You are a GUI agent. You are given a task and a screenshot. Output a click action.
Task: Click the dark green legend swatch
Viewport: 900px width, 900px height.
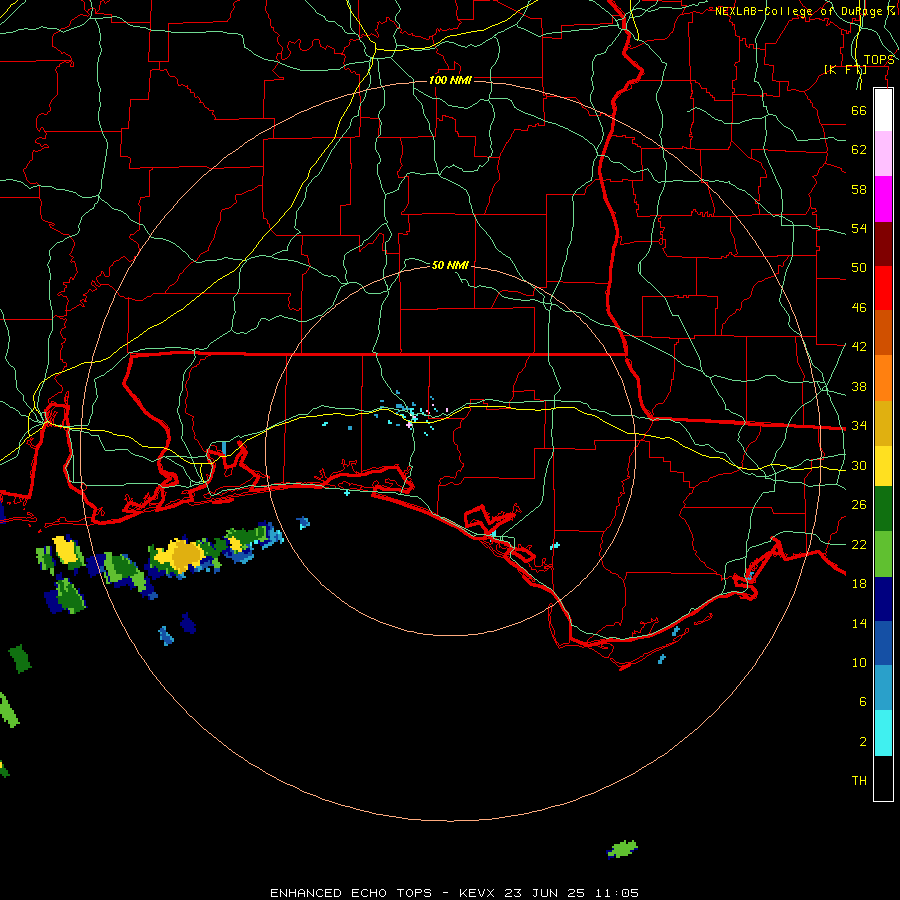883,509
